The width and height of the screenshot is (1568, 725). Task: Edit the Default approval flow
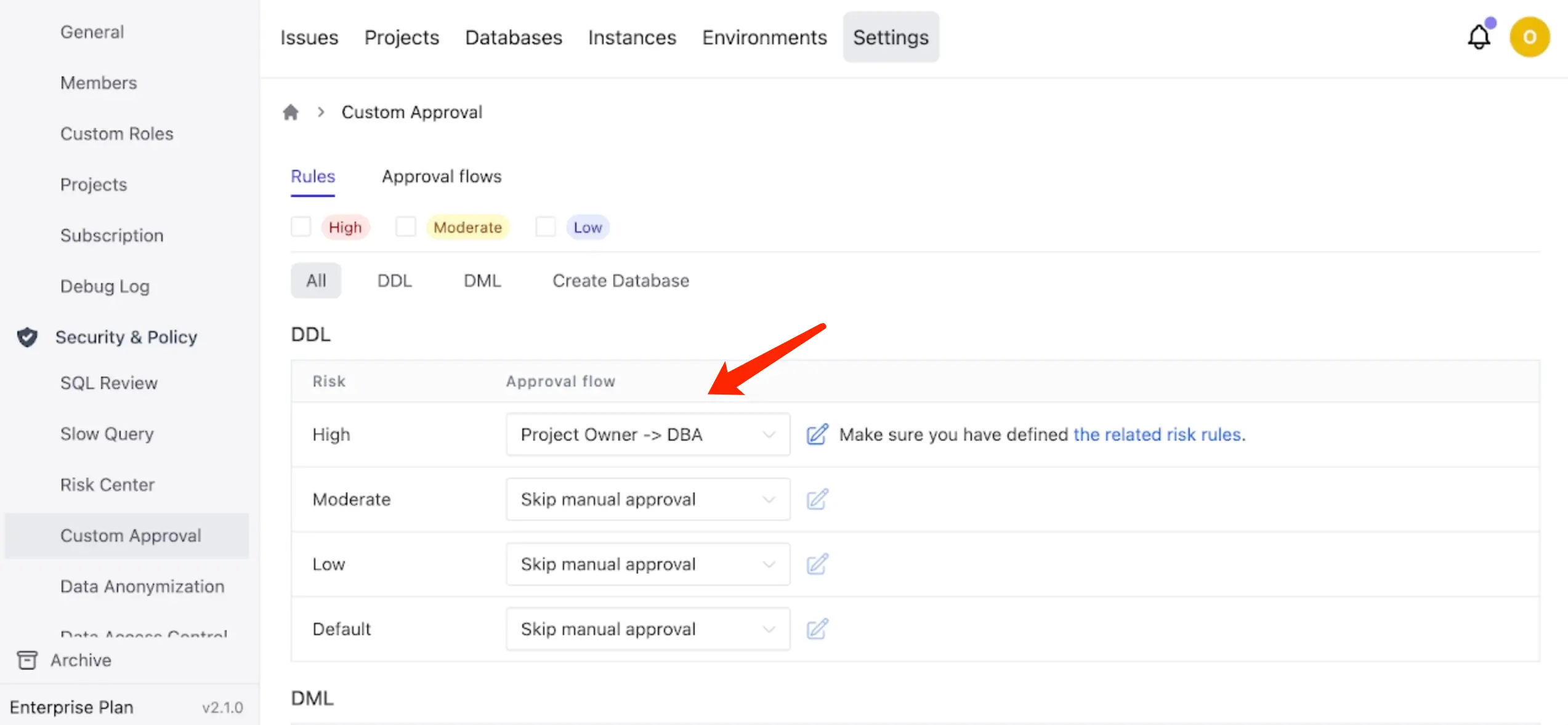click(817, 628)
